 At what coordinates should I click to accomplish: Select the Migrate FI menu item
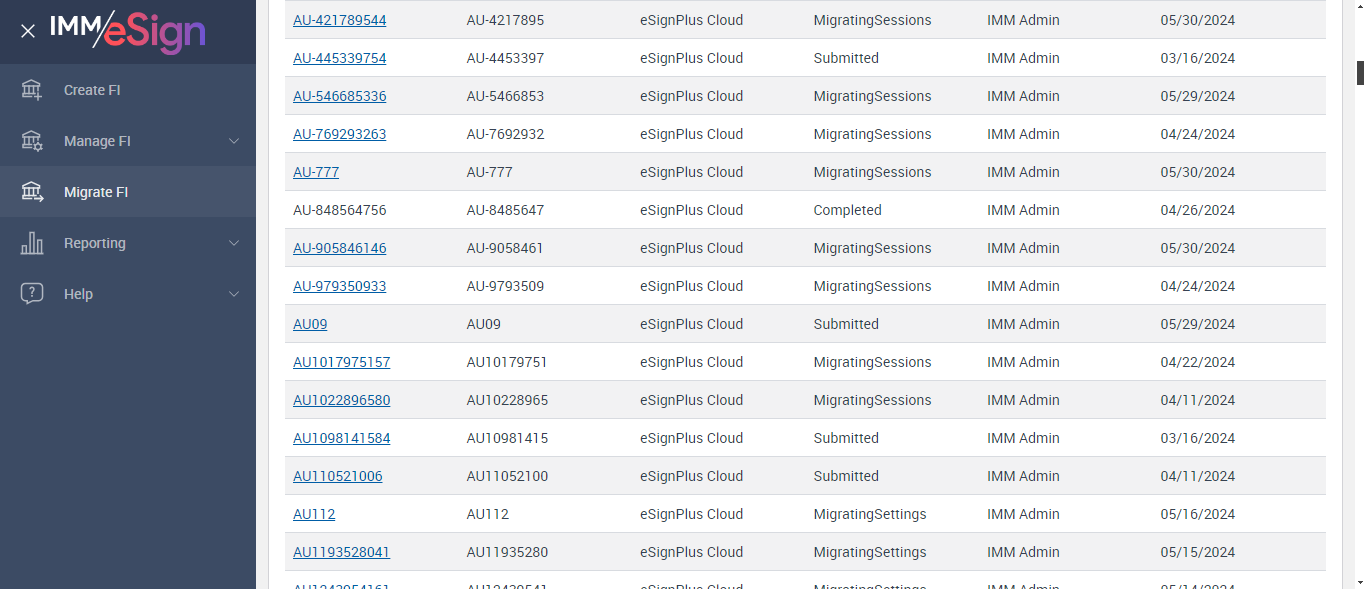click(96, 192)
